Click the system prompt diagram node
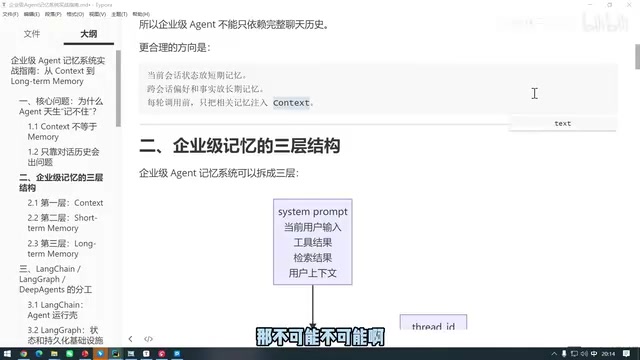Viewport: 640px width, 360px height. (313, 242)
